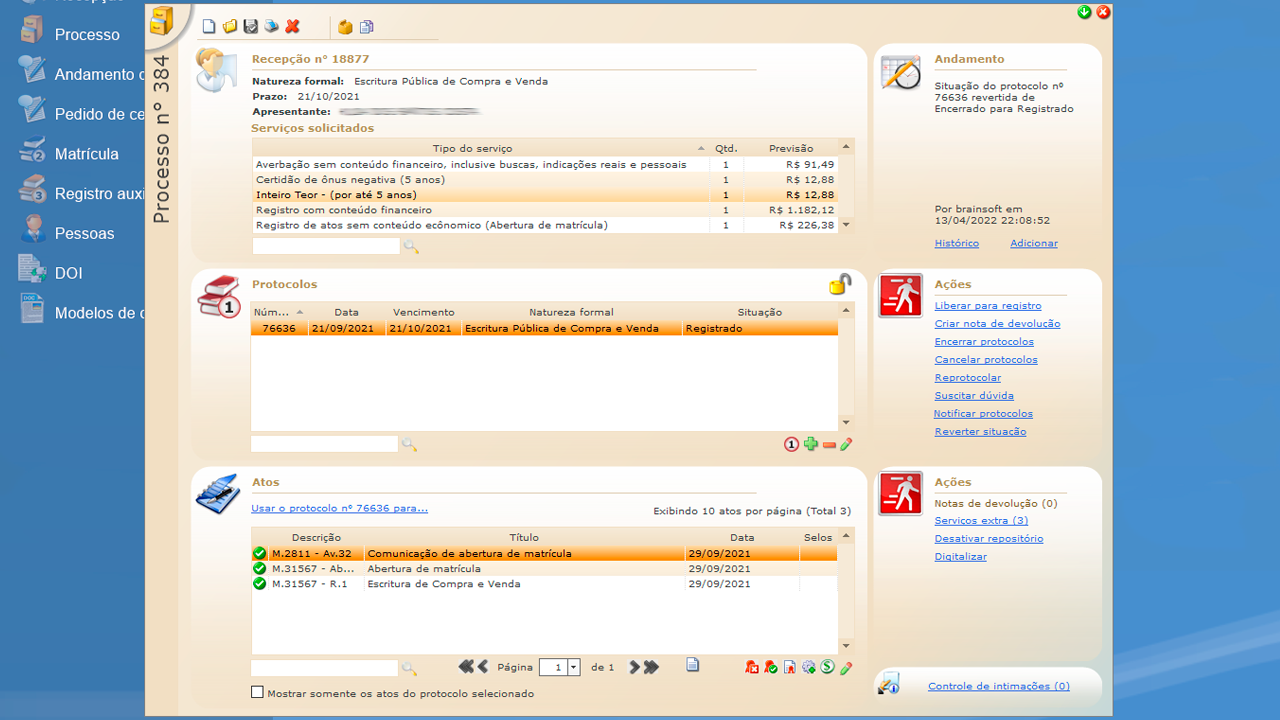Click the Adicionar link in Andamento
This screenshot has height=720, width=1280.
pyautogui.click(x=1034, y=244)
